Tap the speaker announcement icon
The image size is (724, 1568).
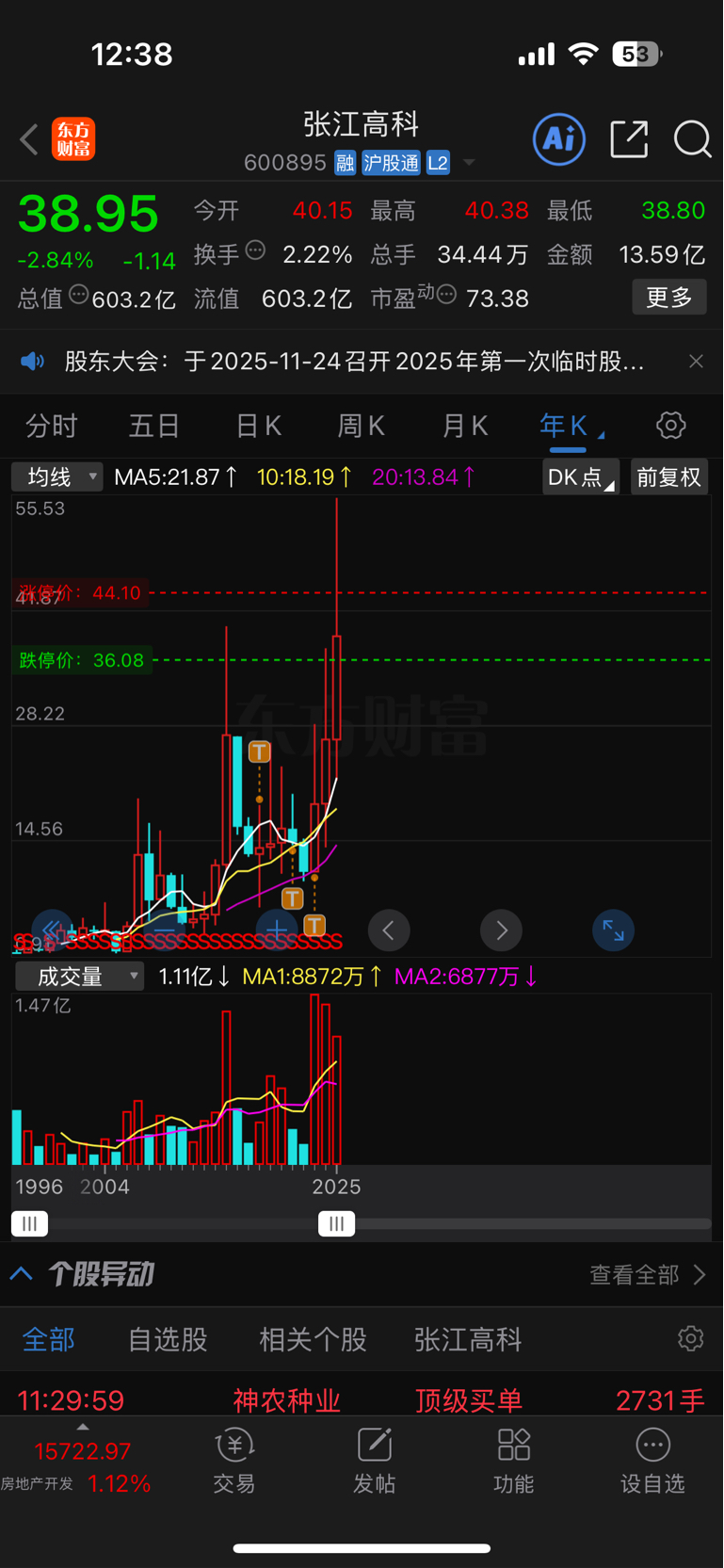(33, 362)
